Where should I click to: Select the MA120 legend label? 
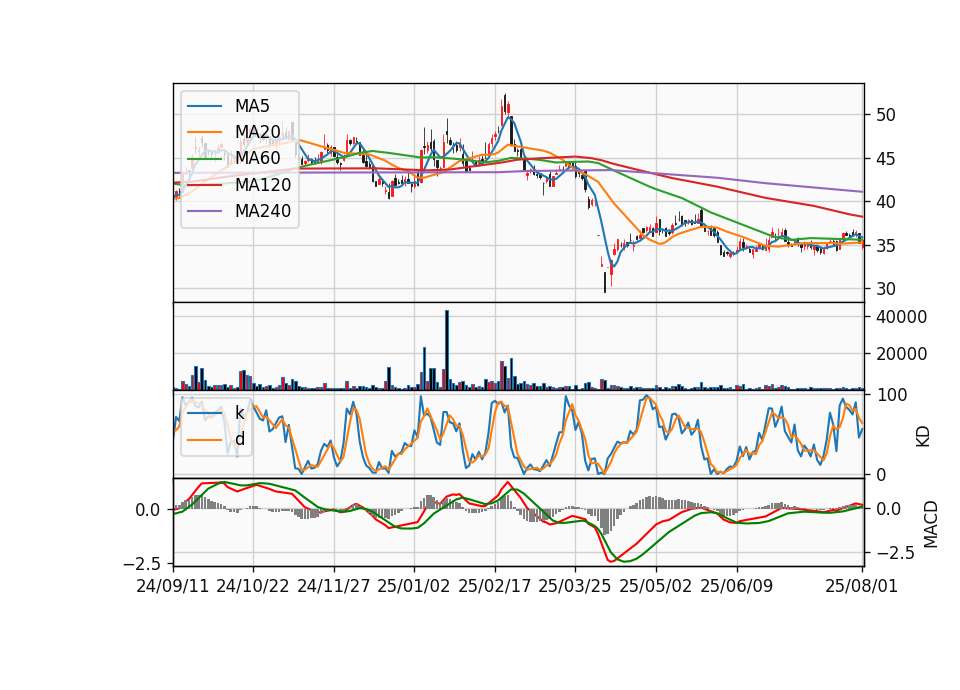[x=263, y=184]
